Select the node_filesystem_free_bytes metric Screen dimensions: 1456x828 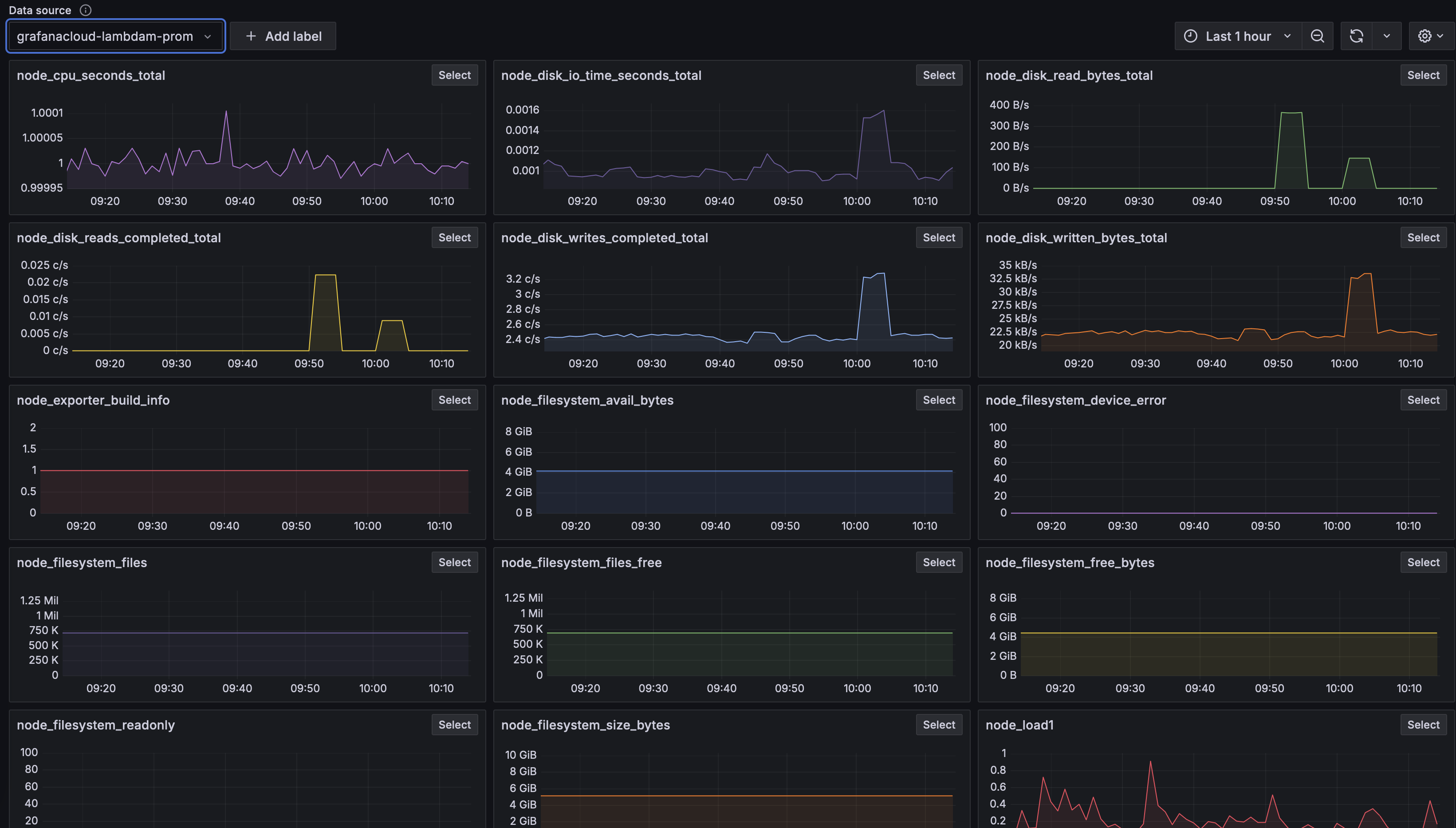click(1423, 562)
